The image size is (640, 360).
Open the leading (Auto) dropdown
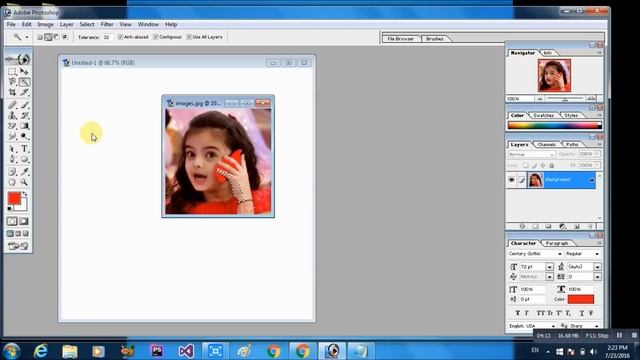coord(597,267)
